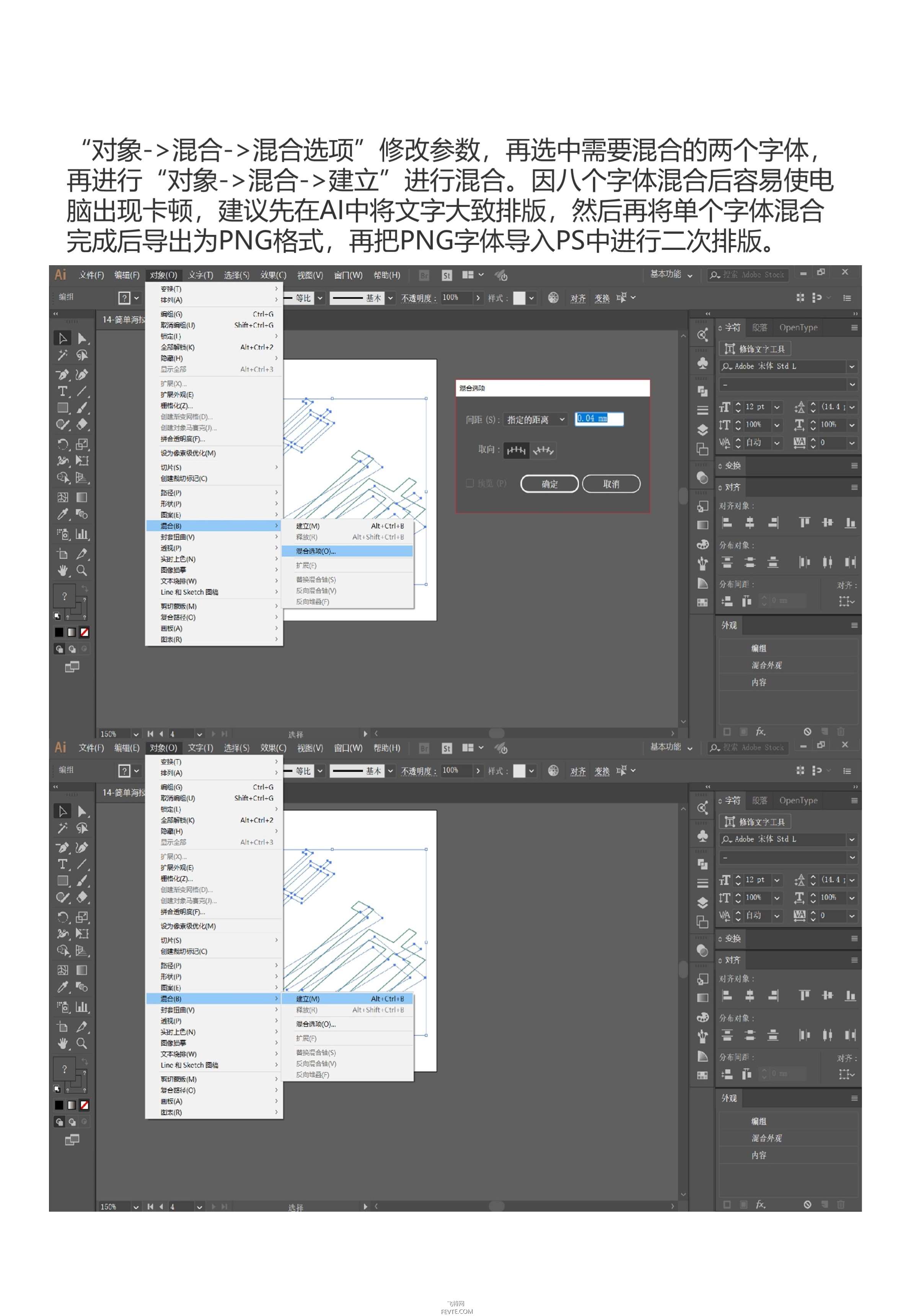Image resolution: width=911 pixels, height=1316 pixels.
Task: Choose 建立(M) in the lower screenshot blend submenu
Action: click(347, 998)
